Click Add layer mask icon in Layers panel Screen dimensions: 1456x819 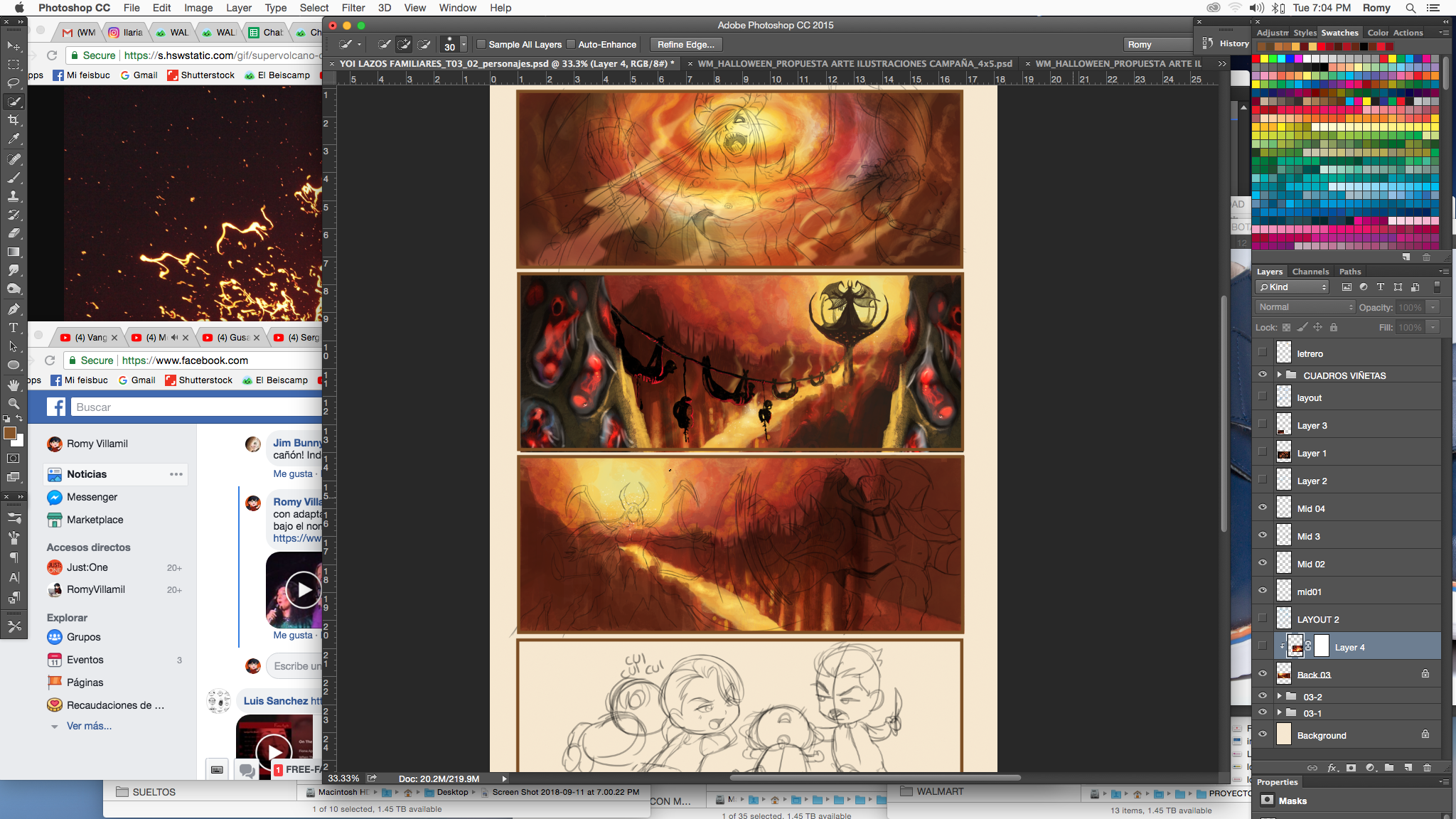pos(1351,768)
